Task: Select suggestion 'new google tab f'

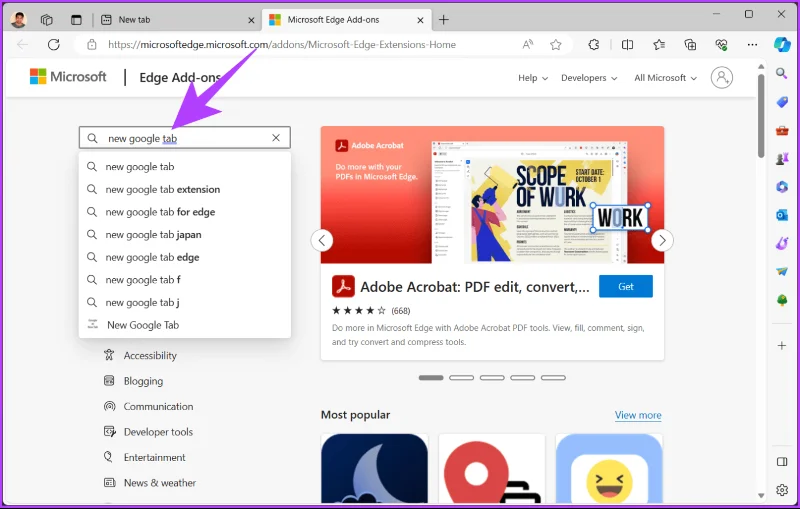Action: (x=185, y=279)
